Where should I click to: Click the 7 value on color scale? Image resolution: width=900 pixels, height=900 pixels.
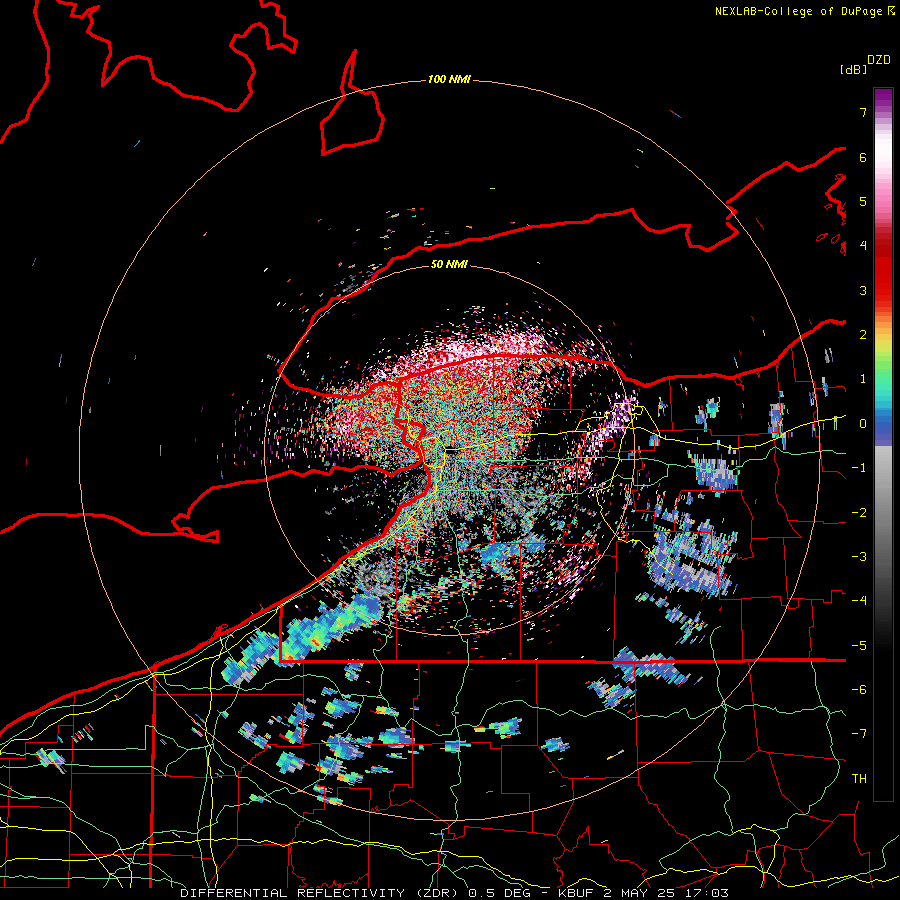pos(863,112)
